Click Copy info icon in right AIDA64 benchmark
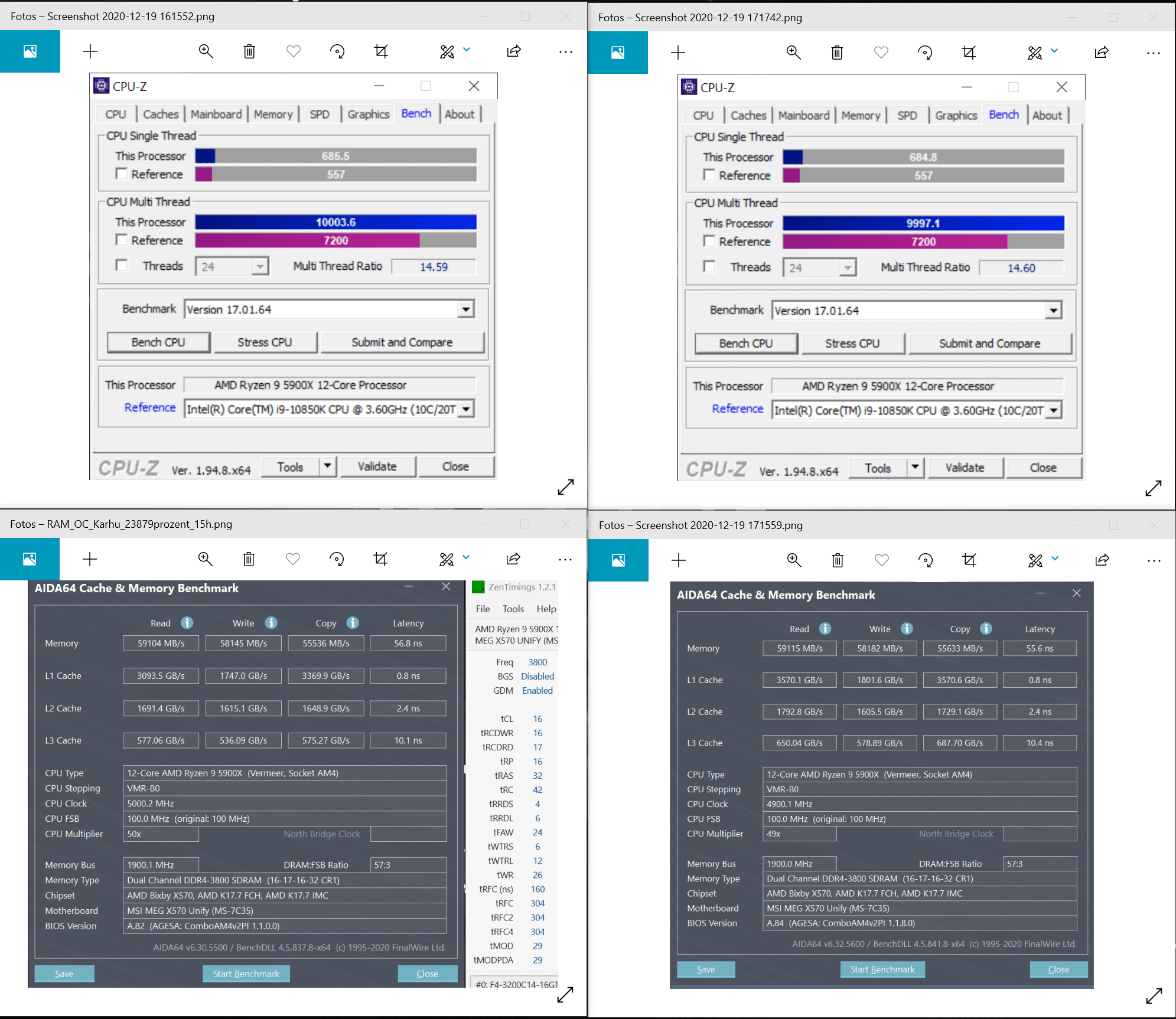1176x1019 pixels. click(986, 629)
